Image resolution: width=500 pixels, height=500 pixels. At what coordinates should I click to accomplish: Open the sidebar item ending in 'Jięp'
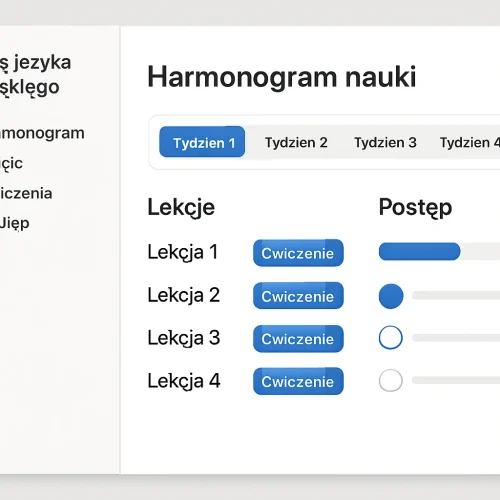15,223
